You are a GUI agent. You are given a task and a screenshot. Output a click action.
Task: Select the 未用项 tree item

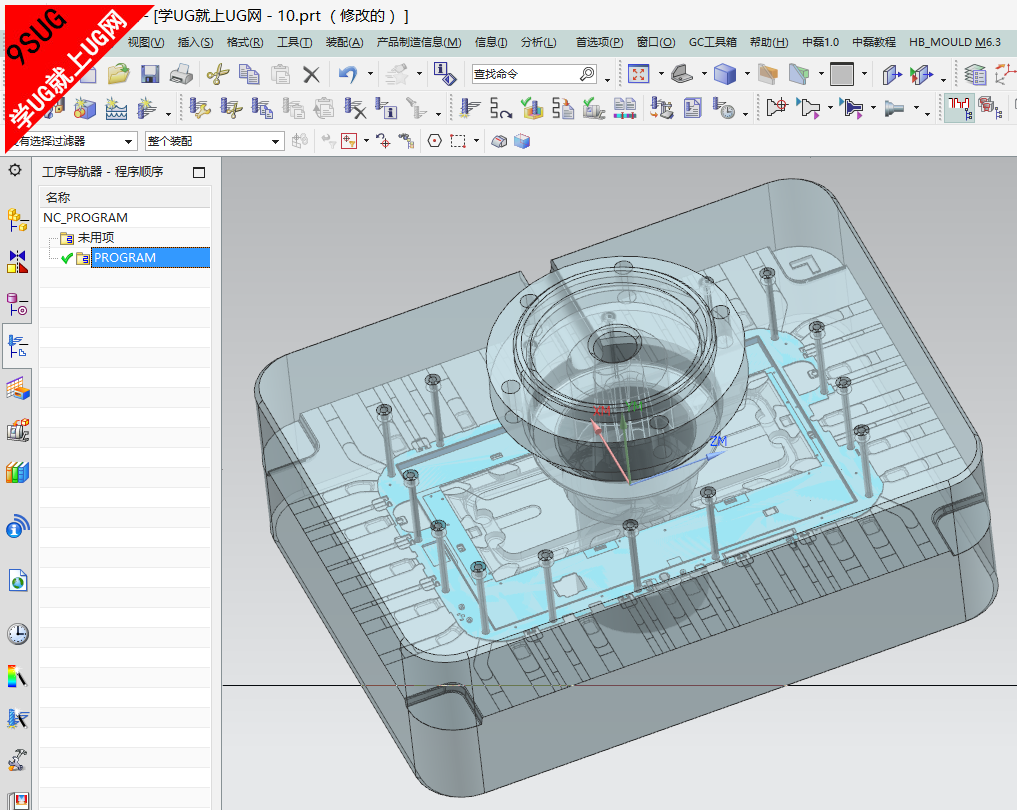tap(95, 237)
